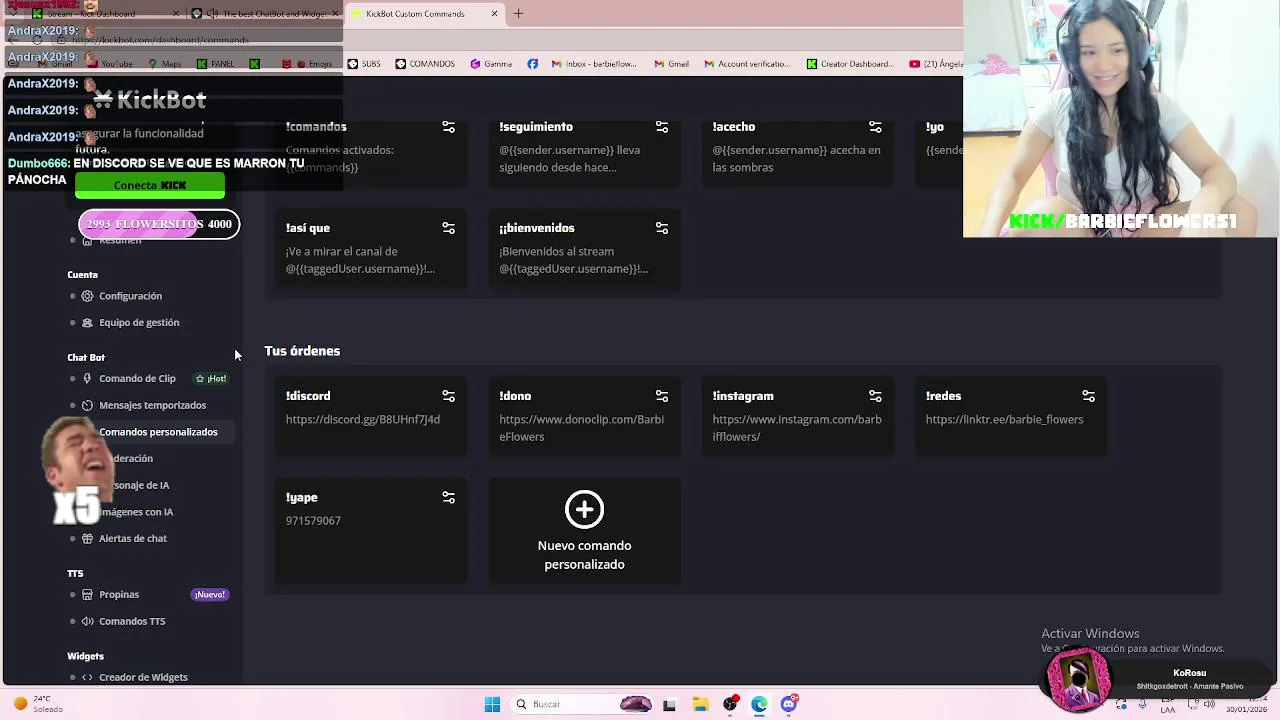This screenshot has width=1280, height=720.
Task: Open settings icon for the !así que command
Action: pyautogui.click(x=448, y=228)
